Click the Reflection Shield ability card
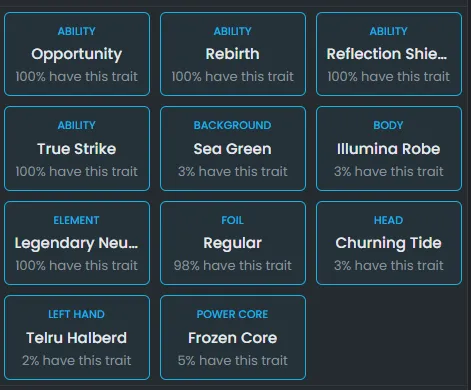Viewport: 471px width, 390px height. point(389,54)
